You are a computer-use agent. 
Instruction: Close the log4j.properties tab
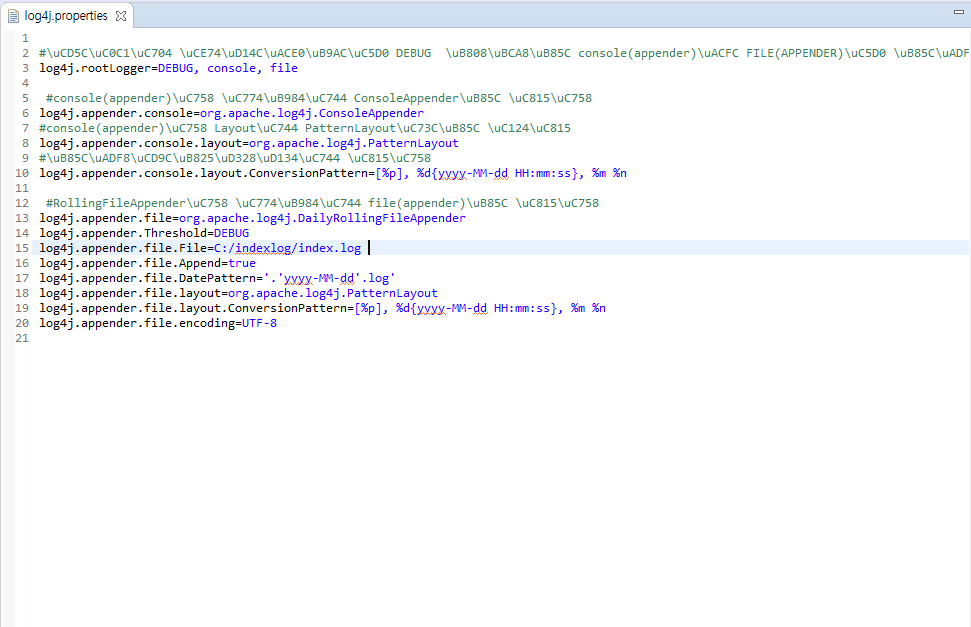coord(121,16)
